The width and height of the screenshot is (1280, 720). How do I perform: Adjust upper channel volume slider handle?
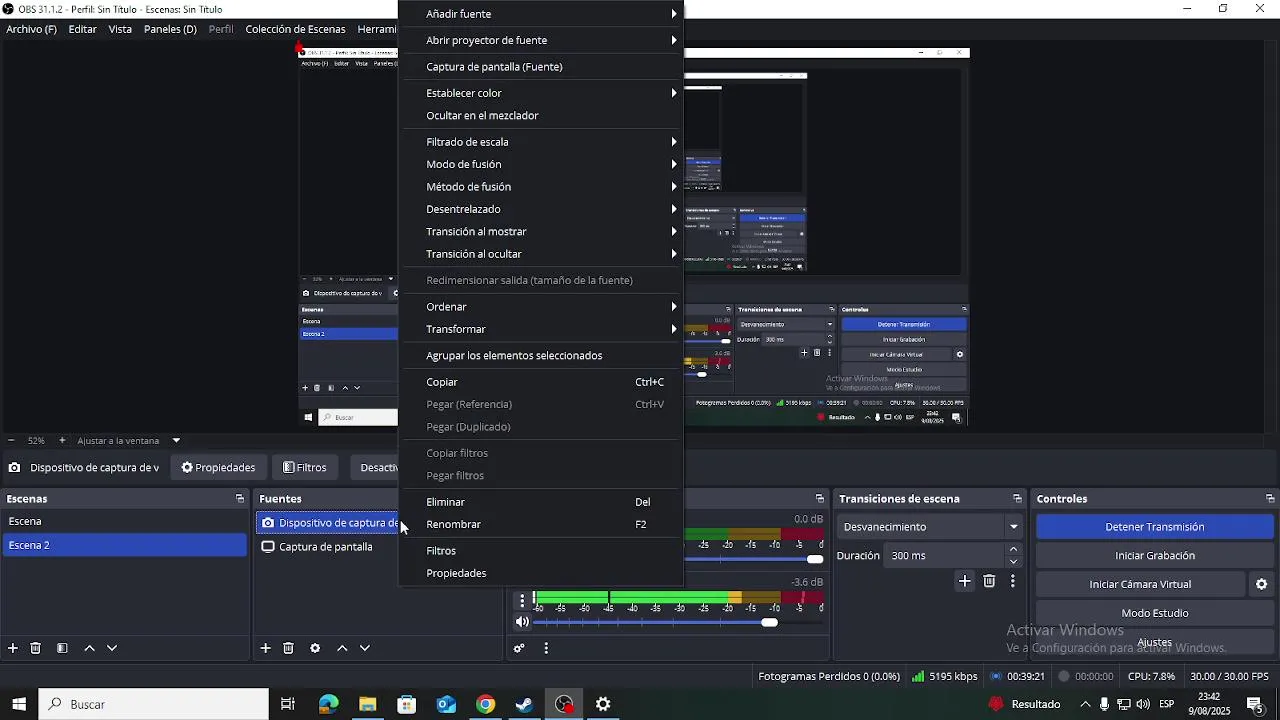point(815,559)
